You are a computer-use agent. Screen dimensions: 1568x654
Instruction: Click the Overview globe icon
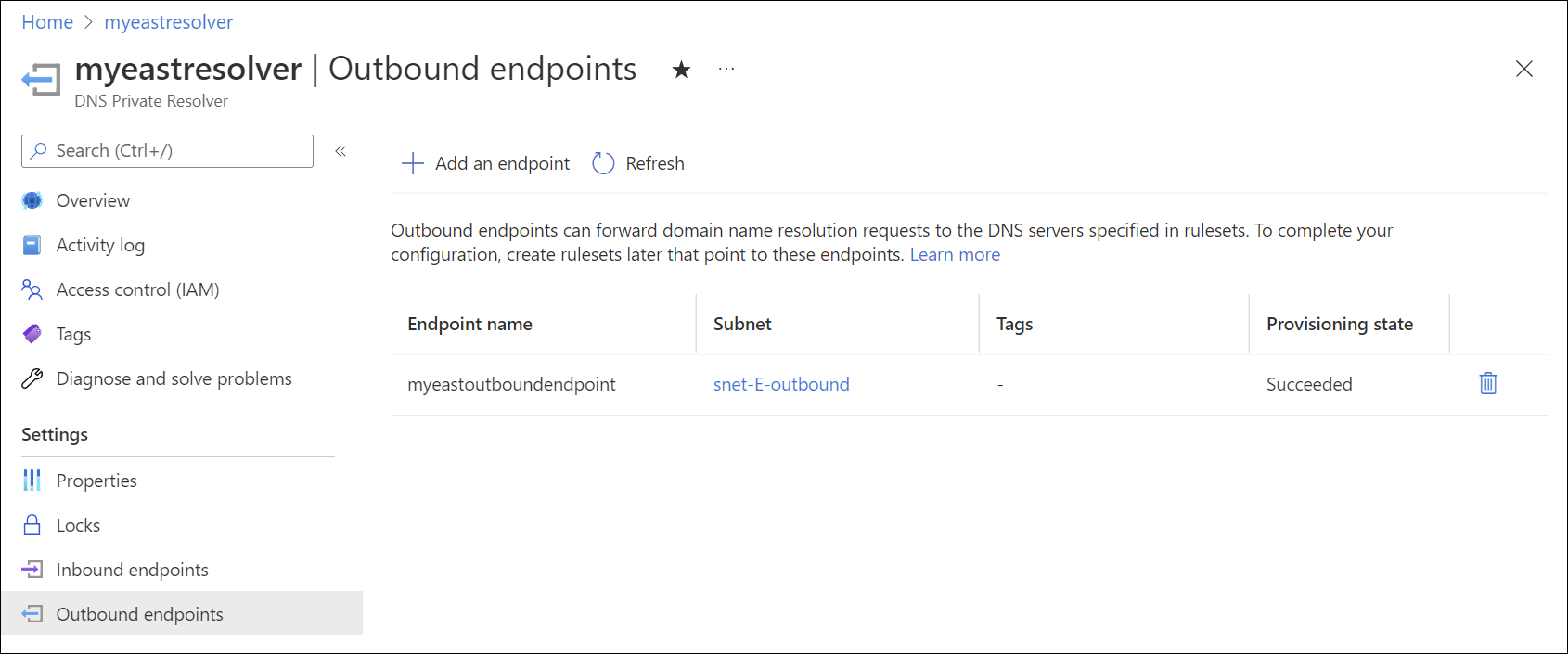coord(32,200)
